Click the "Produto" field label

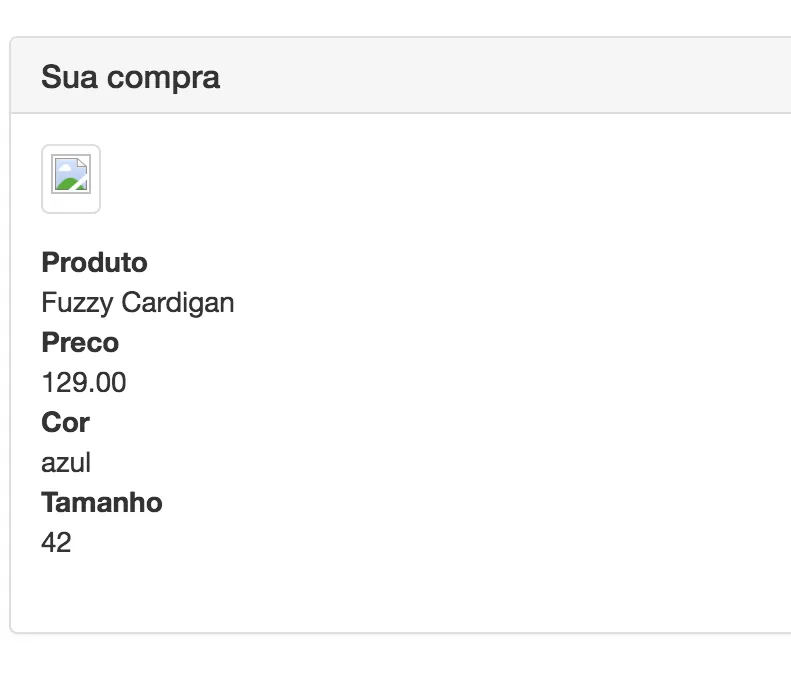(94, 263)
